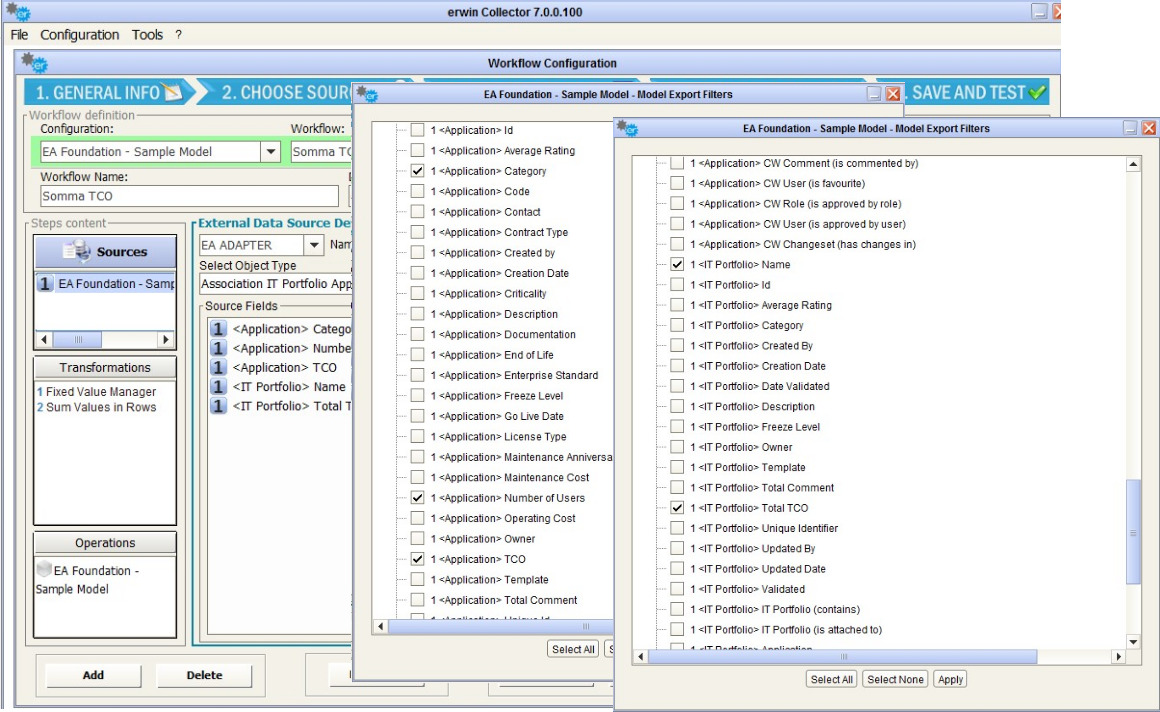
Task: Click the EA Foundation operation cube icon
Action: tap(44, 570)
